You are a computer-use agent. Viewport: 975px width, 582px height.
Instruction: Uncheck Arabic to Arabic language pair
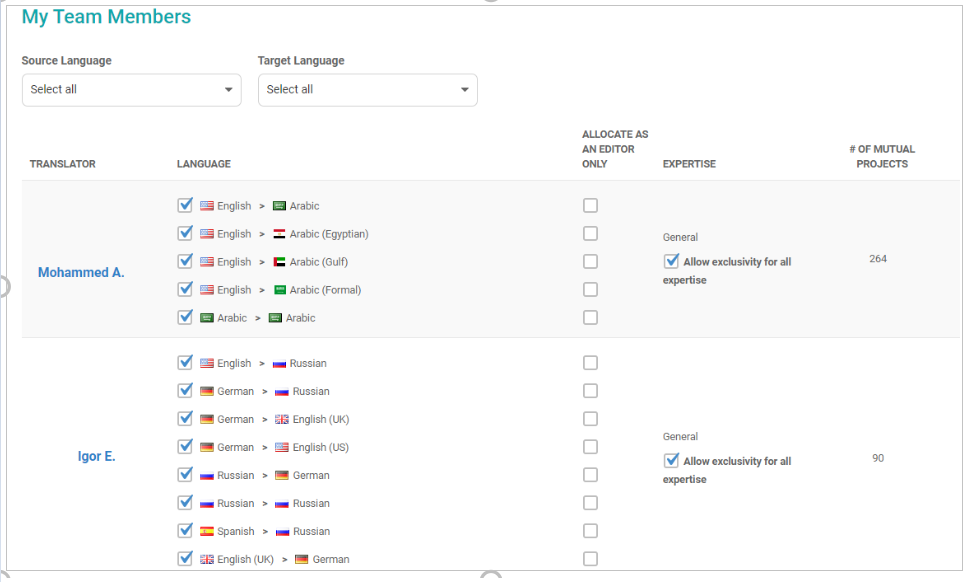[185, 317]
